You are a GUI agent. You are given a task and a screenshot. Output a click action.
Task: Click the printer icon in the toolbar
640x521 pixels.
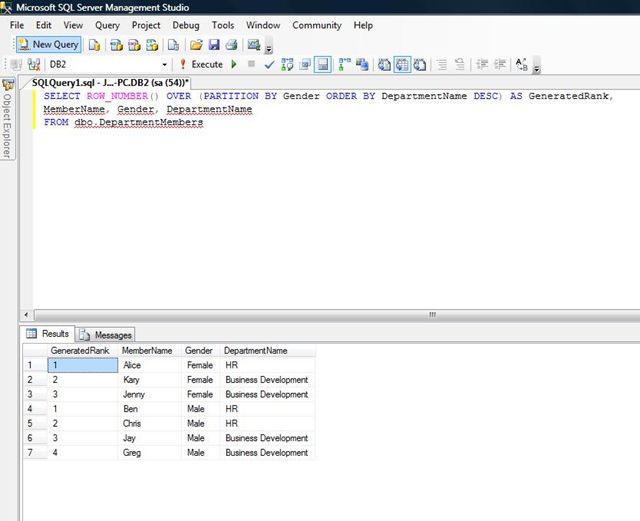231,45
